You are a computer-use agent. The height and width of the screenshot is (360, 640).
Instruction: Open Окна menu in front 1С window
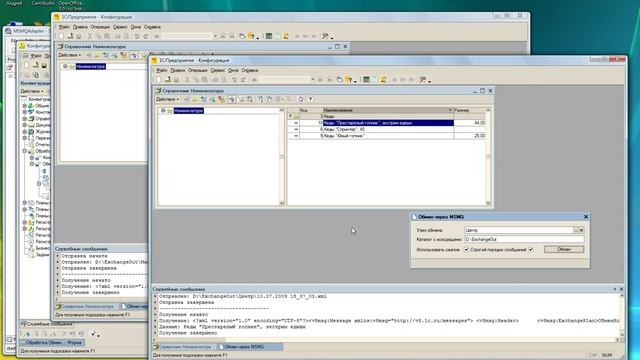point(233,70)
